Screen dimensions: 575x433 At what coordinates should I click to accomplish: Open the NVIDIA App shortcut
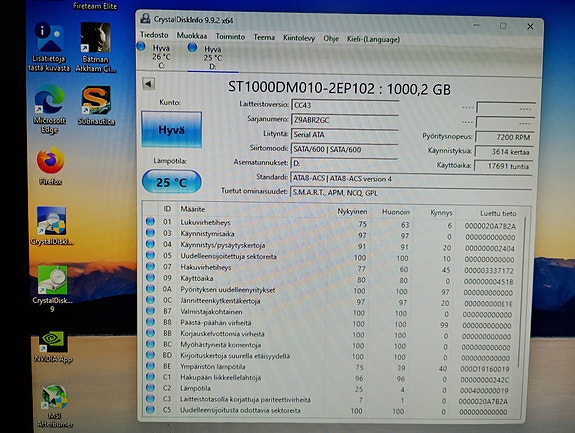(53, 347)
